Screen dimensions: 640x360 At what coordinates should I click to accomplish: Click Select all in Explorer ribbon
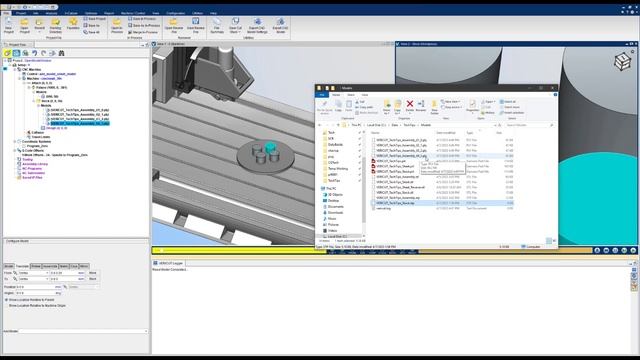coord(509,102)
